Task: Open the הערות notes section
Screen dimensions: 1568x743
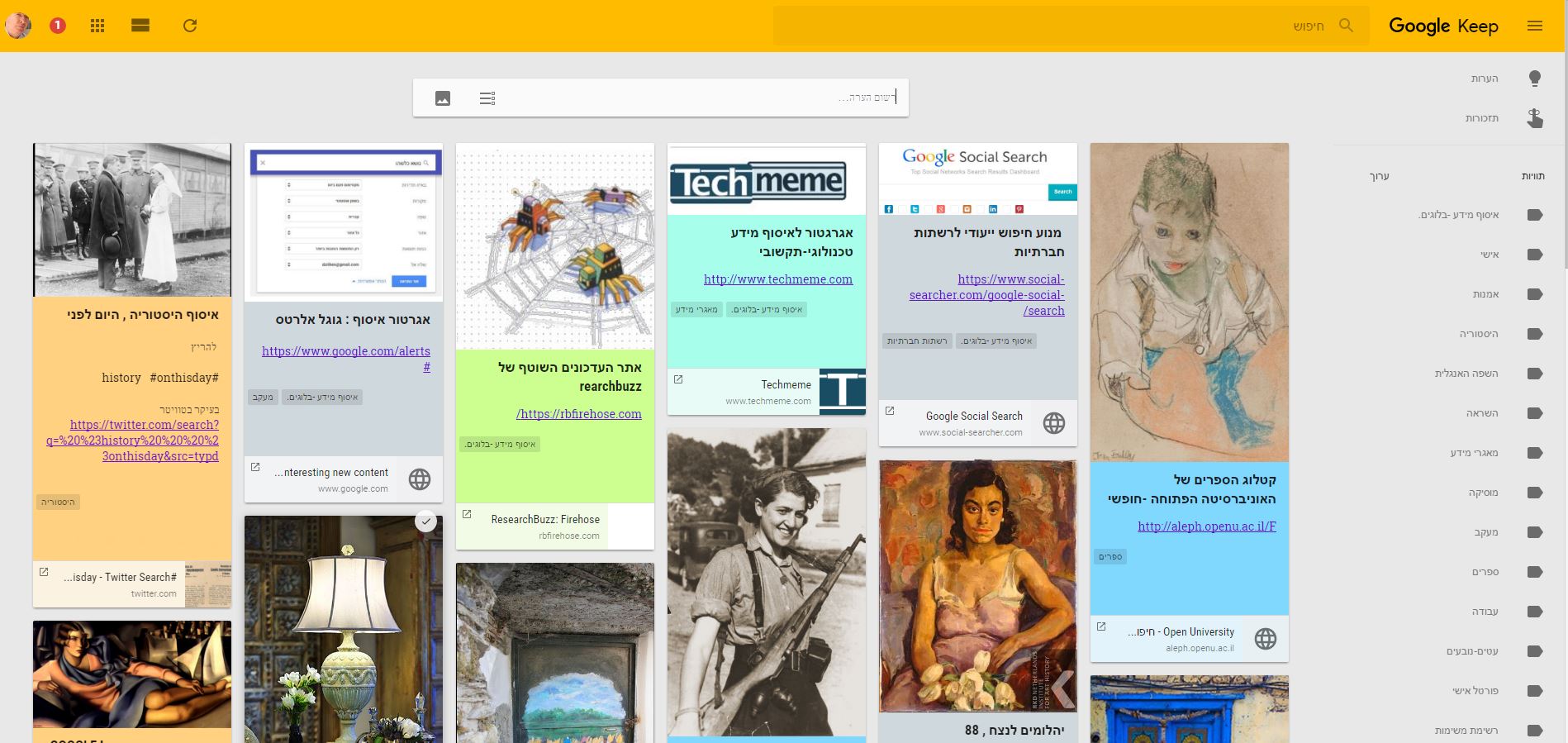Action: tap(1484, 79)
